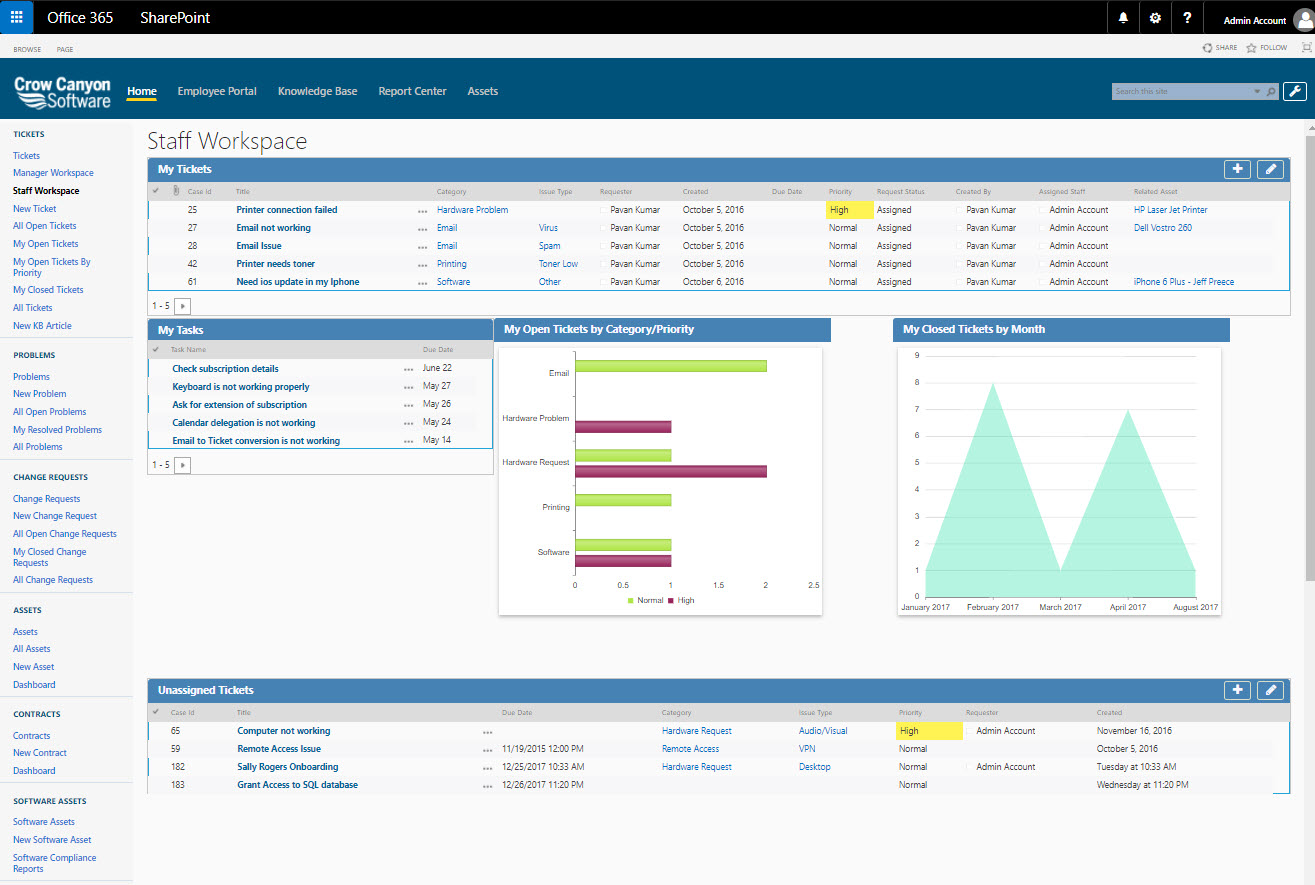Edit My Tickets list with pencil icon
This screenshot has height=885, width=1315.
(x=1269, y=169)
